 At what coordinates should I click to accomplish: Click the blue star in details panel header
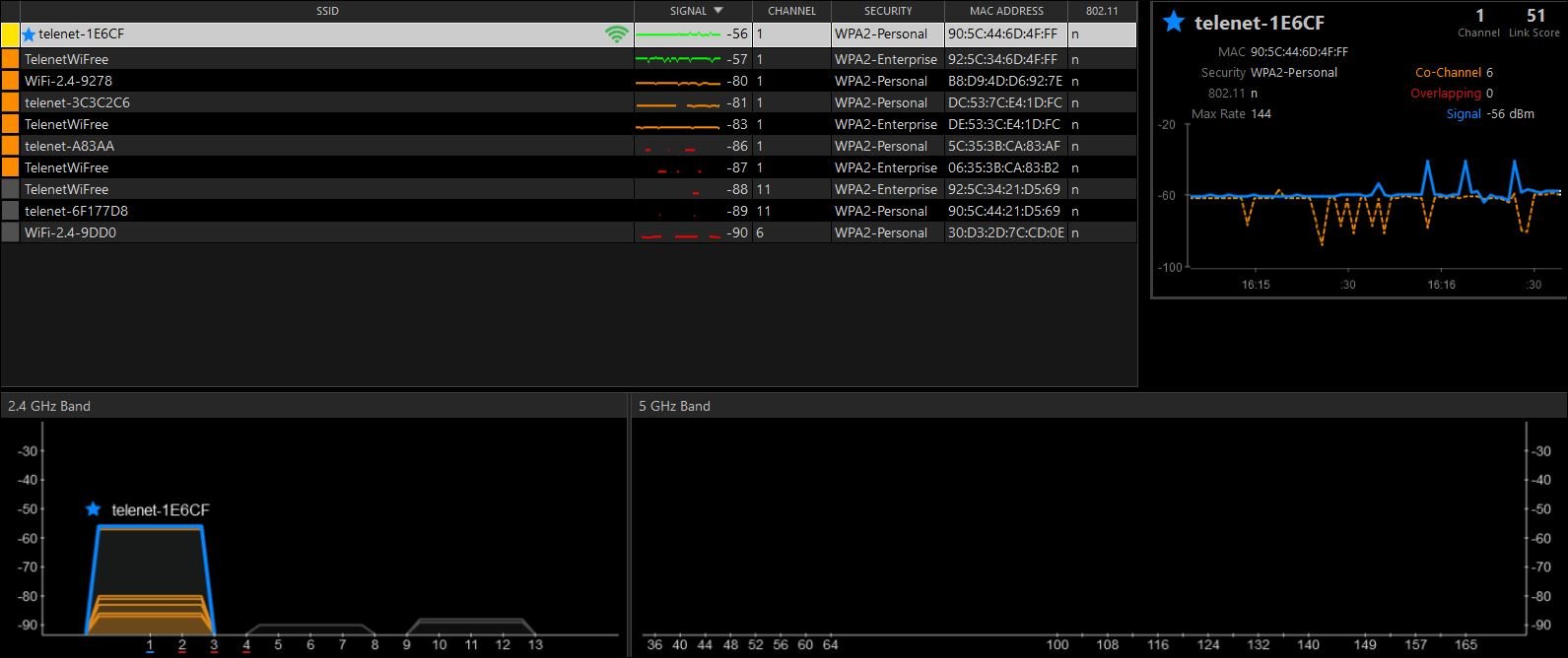1173,22
